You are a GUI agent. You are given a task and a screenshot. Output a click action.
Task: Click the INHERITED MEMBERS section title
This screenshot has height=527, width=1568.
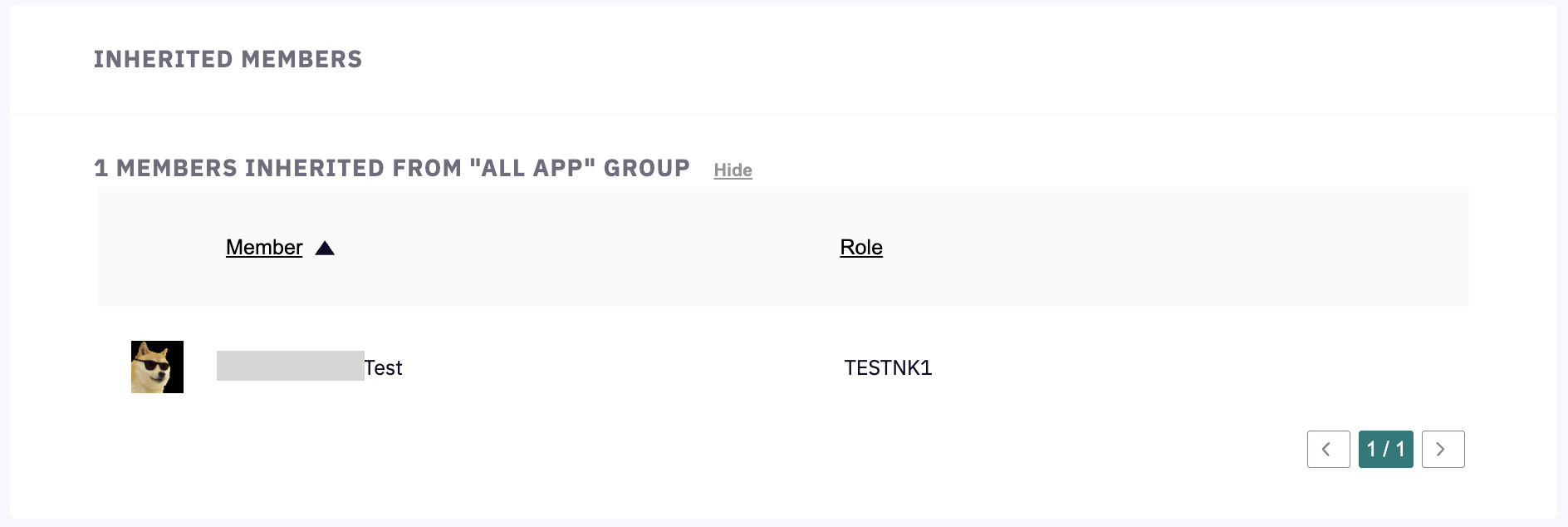coord(228,59)
